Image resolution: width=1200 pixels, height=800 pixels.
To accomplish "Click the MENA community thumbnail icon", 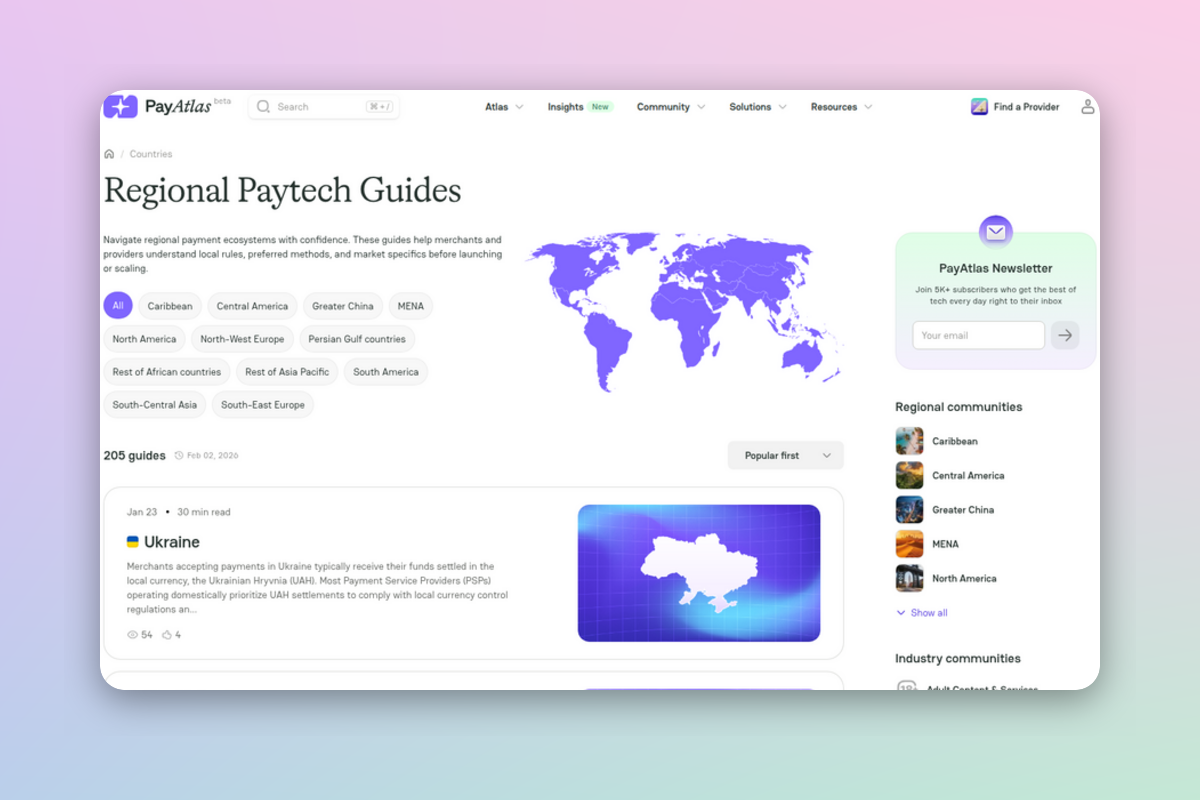I will point(909,544).
